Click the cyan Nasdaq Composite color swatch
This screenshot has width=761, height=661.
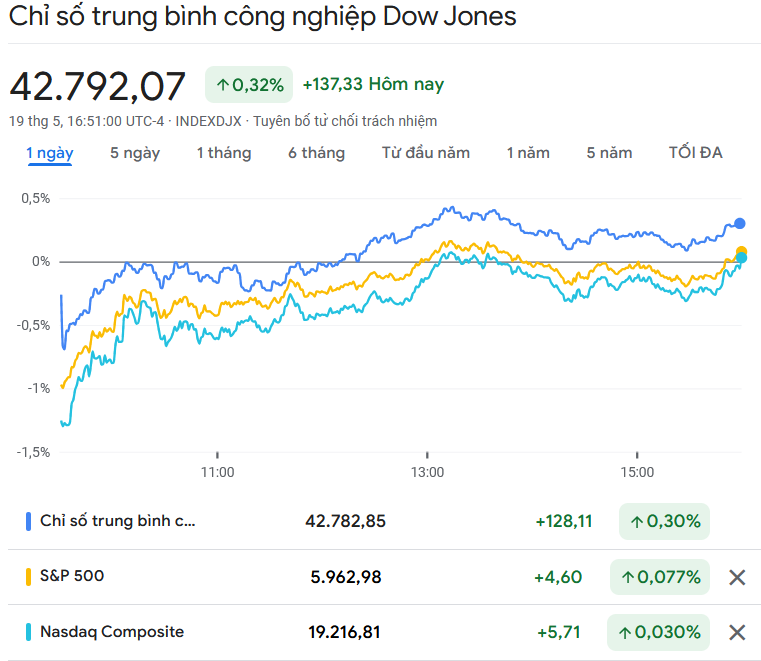(x=28, y=632)
